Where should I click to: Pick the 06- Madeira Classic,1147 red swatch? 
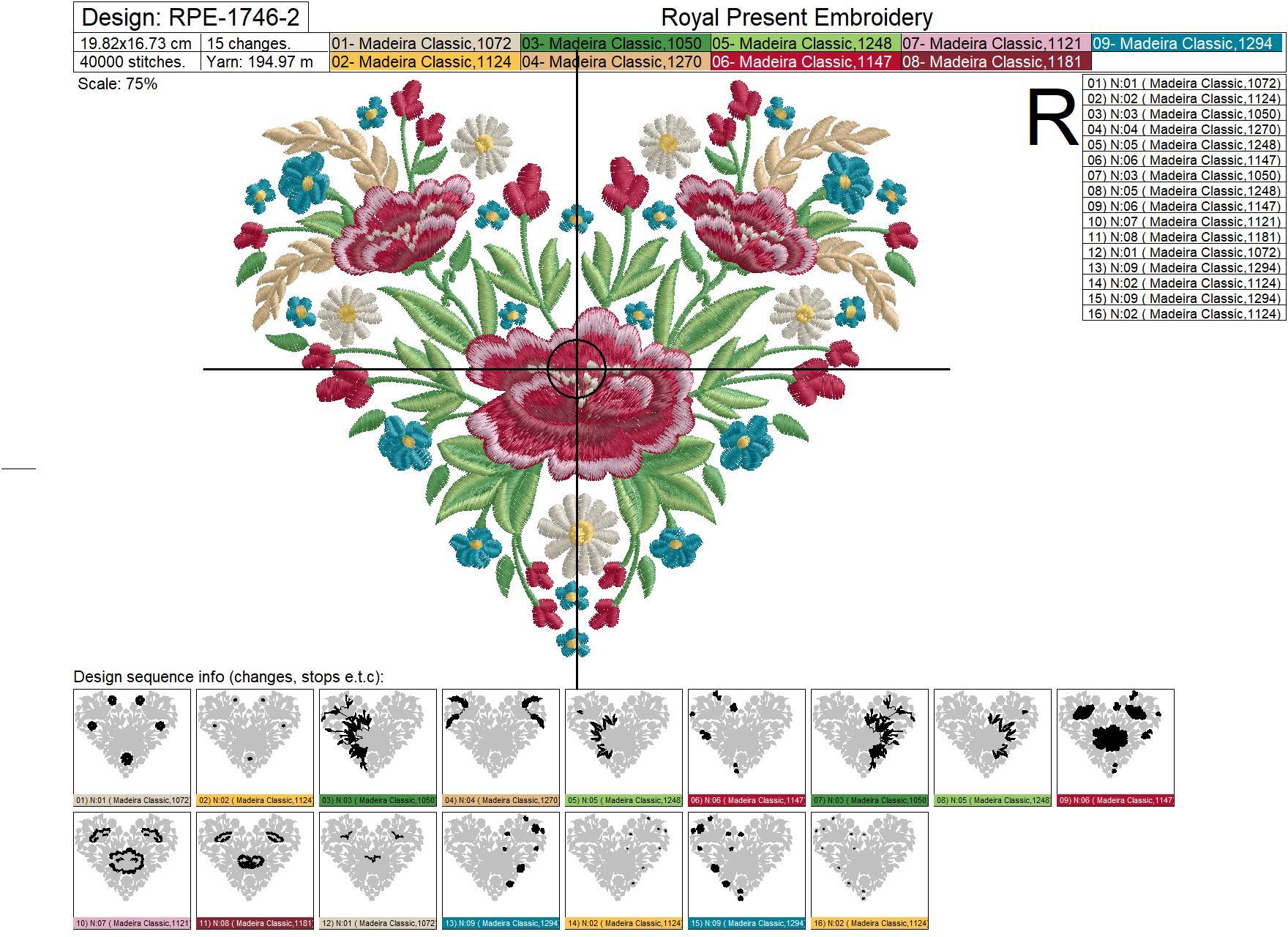pyautogui.click(x=804, y=61)
